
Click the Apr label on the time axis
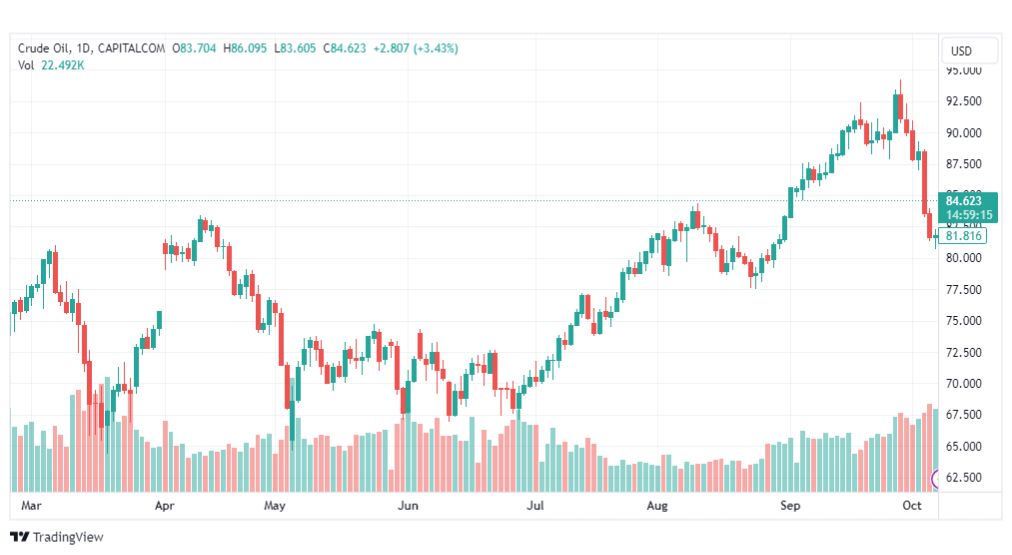(165, 506)
